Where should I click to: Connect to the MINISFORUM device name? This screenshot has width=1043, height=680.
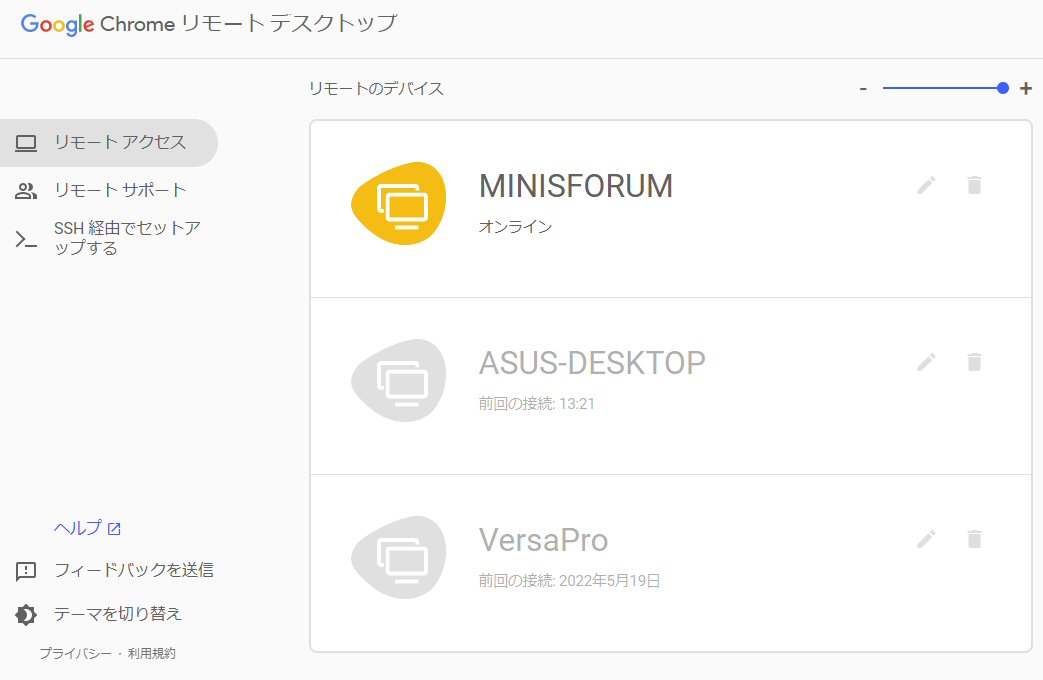tap(576, 186)
